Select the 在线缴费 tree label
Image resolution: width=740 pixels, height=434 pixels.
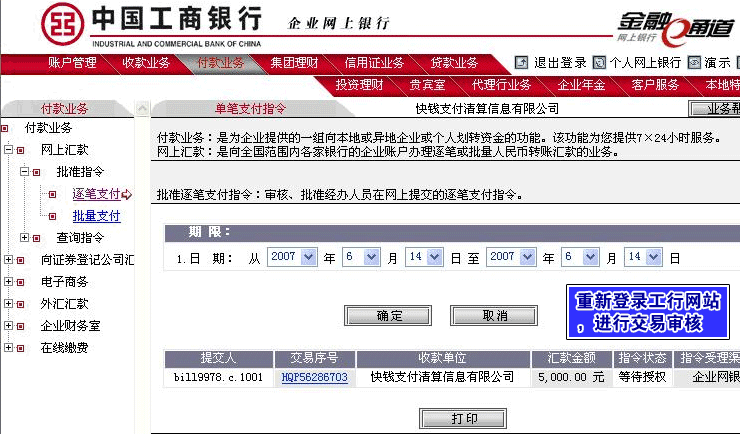[x=65, y=348]
